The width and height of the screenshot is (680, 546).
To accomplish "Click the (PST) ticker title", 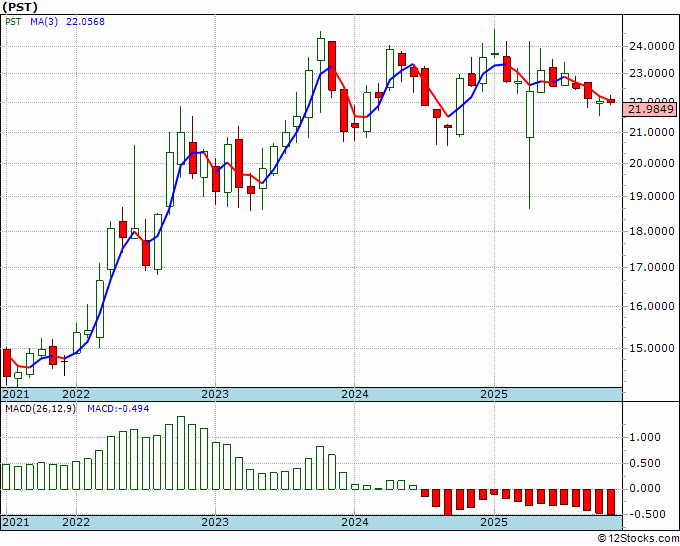I will 20,7.
